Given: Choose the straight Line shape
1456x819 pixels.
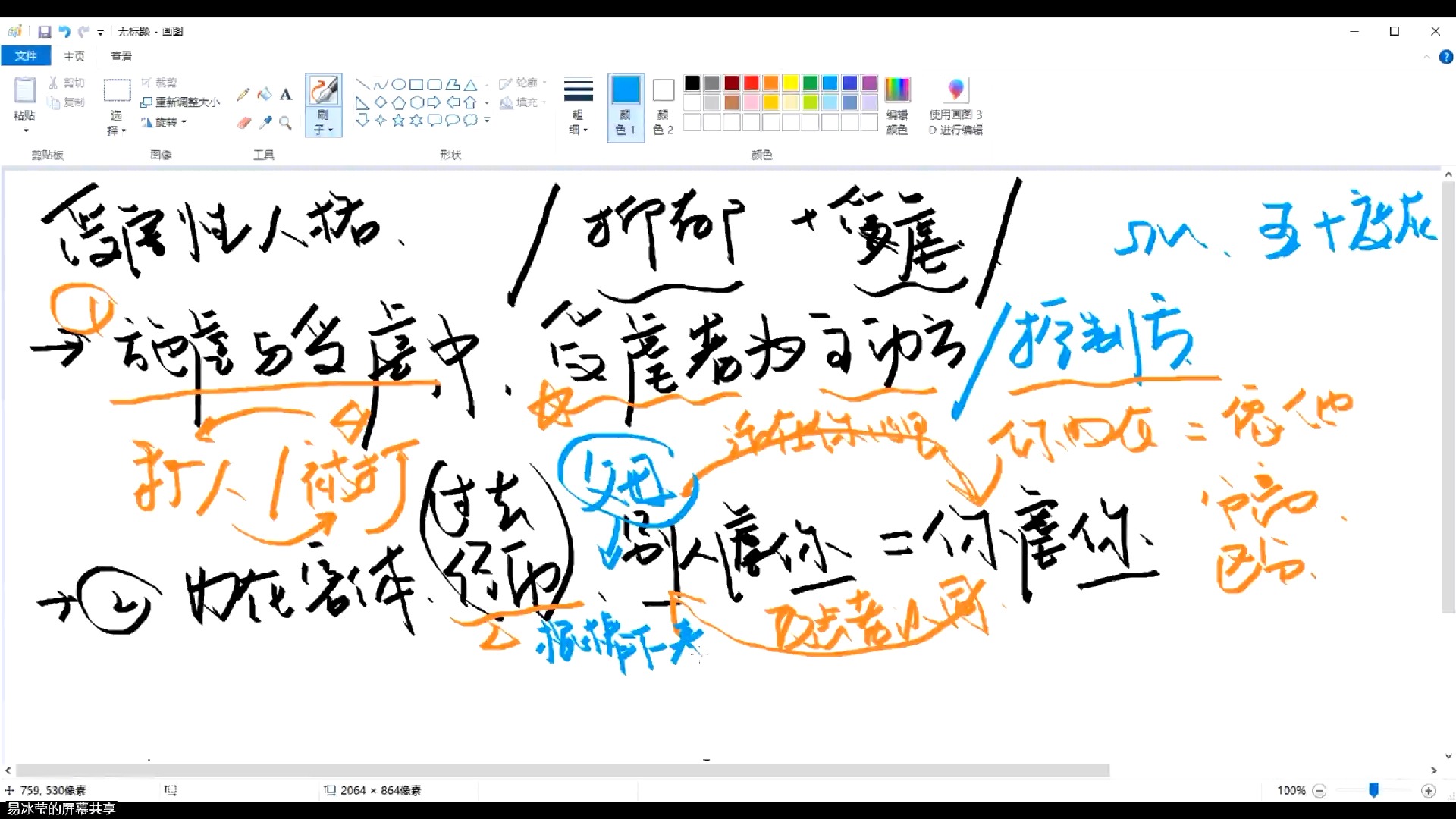Looking at the screenshot, I should coord(362,84).
